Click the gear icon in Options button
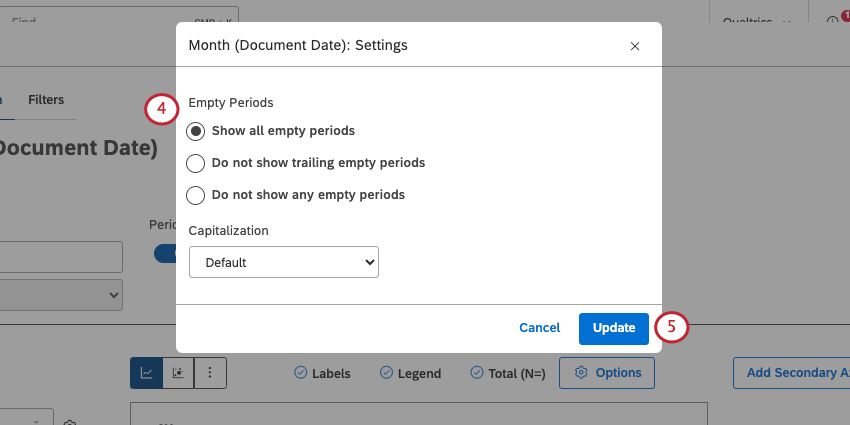Screen dimensions: 850x425 [581, 373]
